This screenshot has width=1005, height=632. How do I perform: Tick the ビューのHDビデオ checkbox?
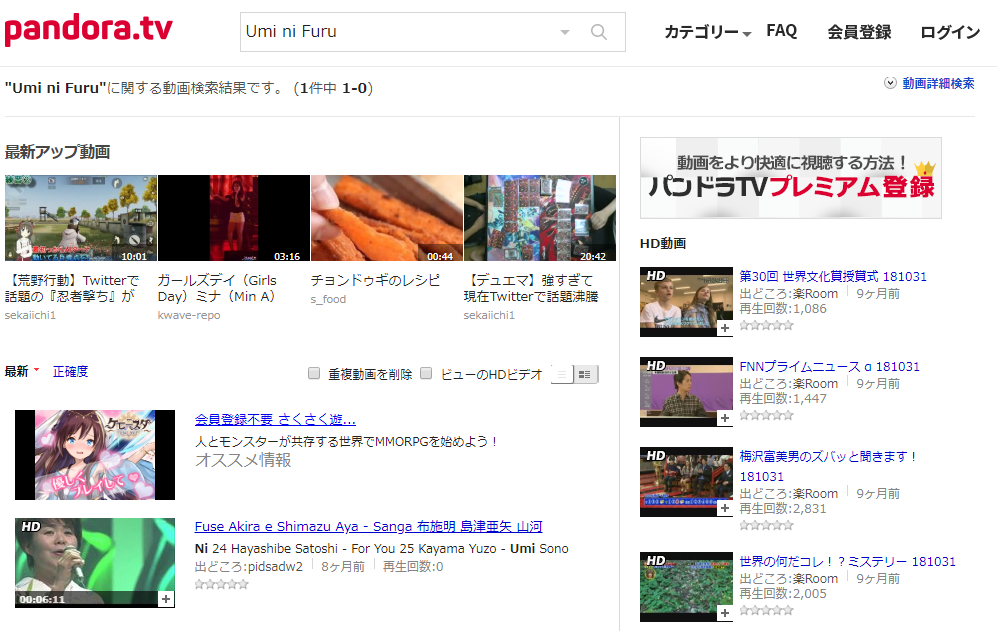pos(426,373)
